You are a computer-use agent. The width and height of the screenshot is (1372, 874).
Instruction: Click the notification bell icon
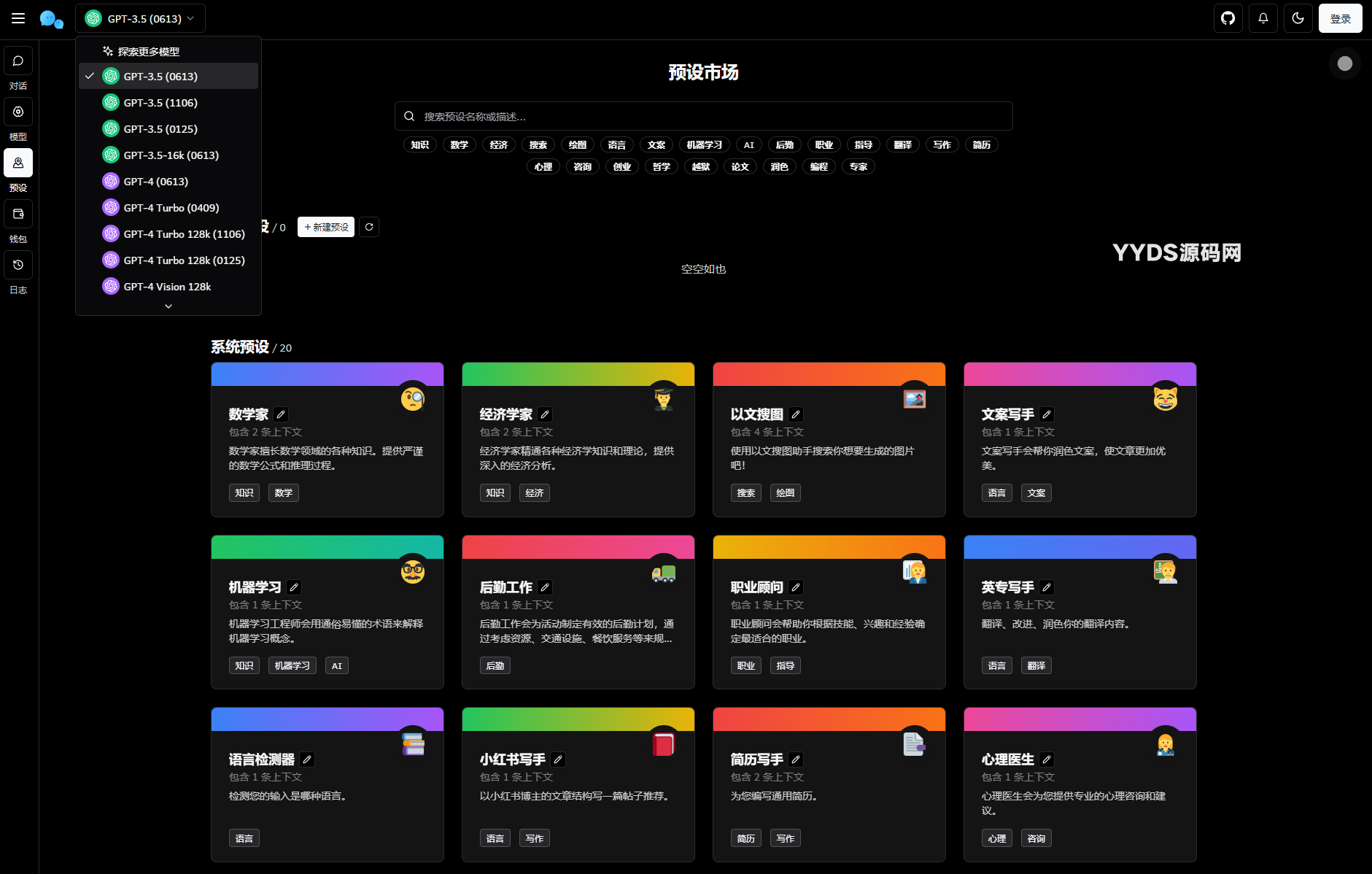coord(1263,18)
